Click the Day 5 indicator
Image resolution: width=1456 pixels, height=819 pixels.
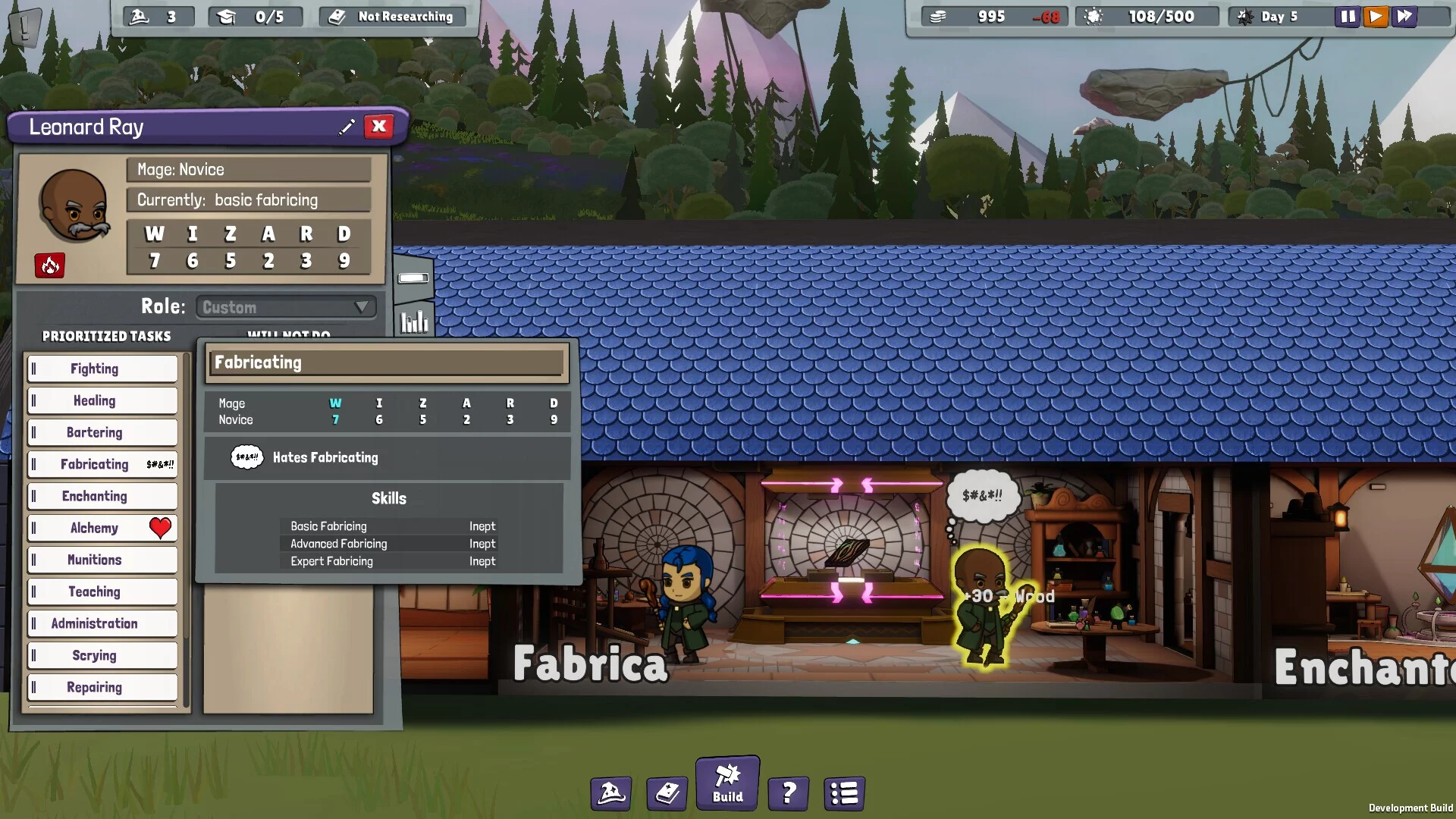(x=1279, y=17)
